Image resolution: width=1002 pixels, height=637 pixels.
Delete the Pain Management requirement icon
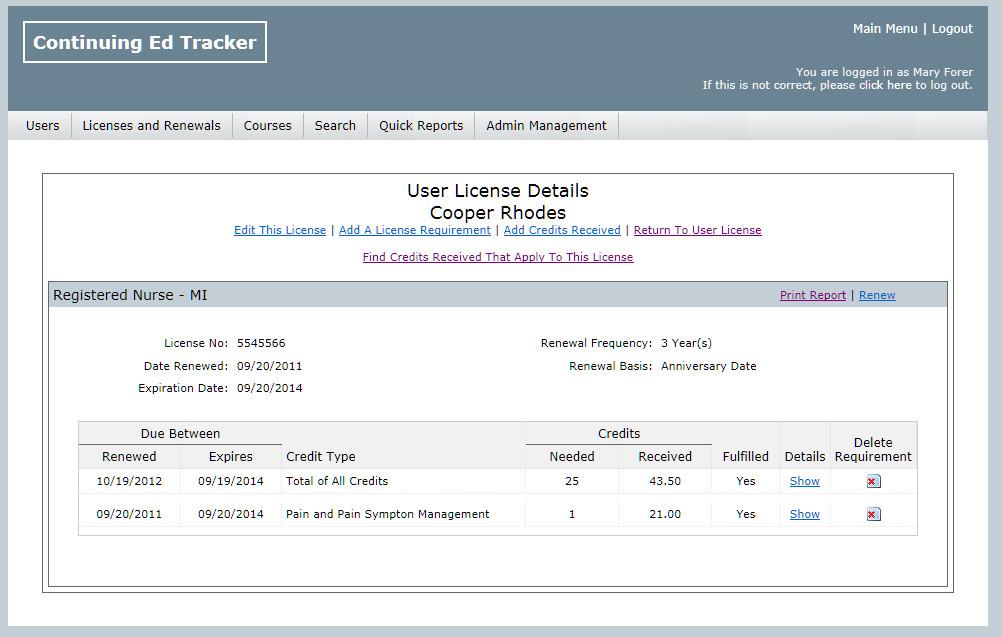[x=872, y=514]
